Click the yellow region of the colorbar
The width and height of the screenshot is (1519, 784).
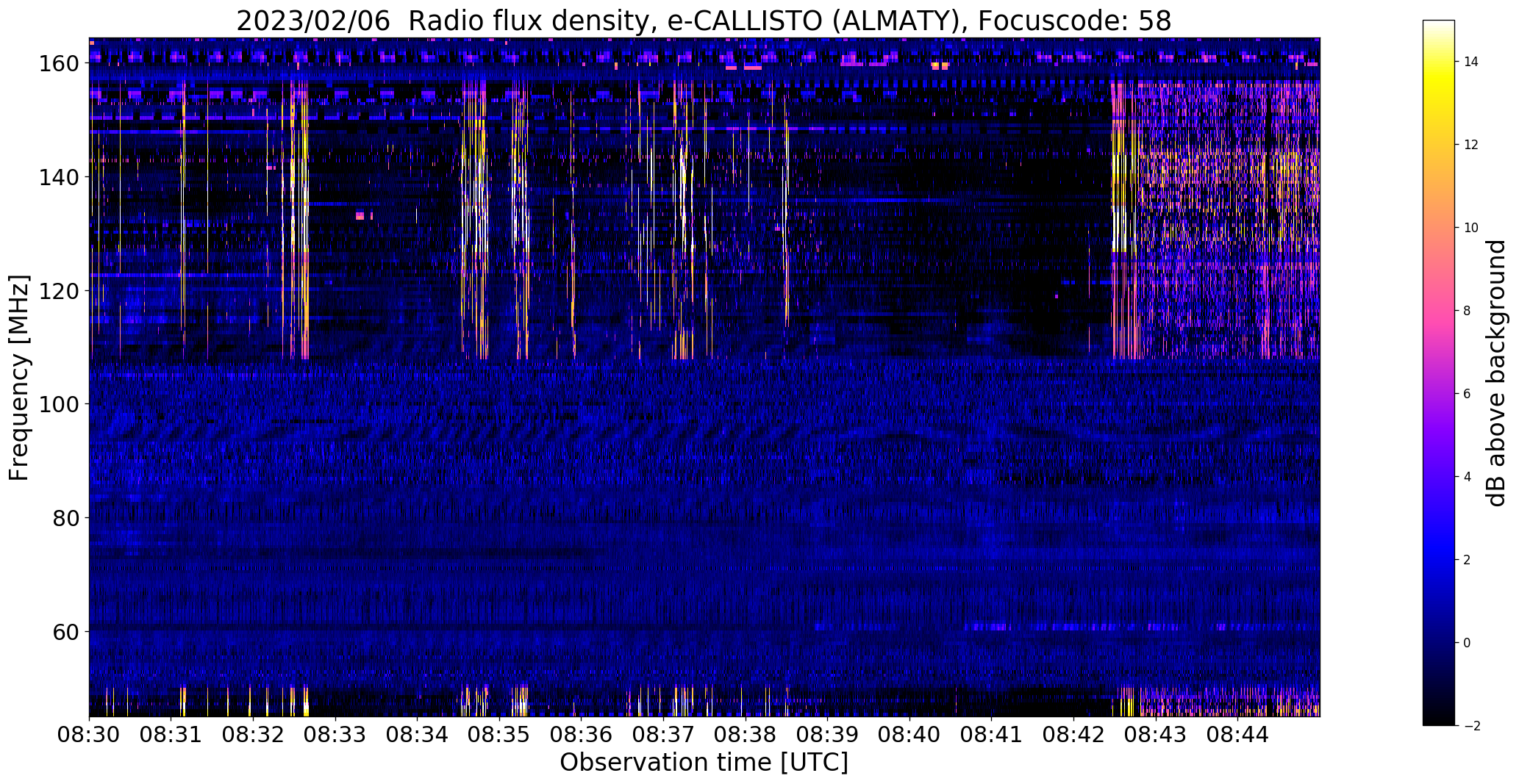pyautogui.click(x=1439, y=81)
